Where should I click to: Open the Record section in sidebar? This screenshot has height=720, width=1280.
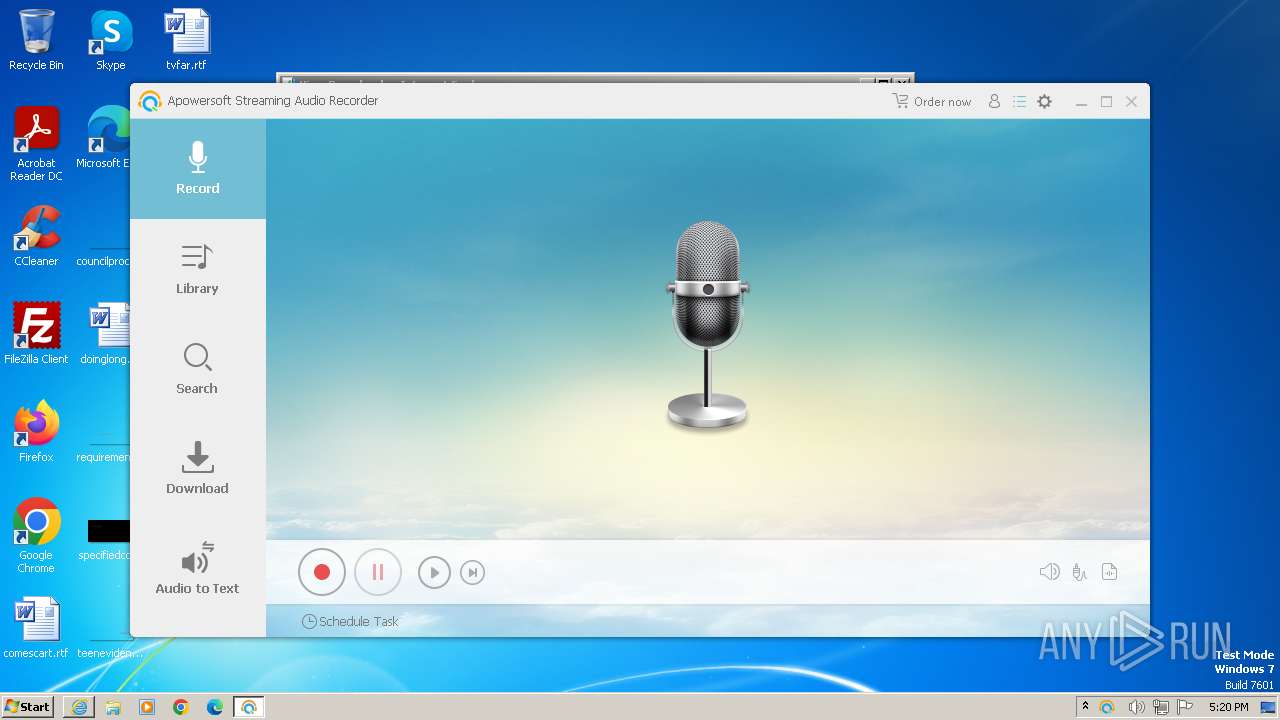click(x=198, y=169)
